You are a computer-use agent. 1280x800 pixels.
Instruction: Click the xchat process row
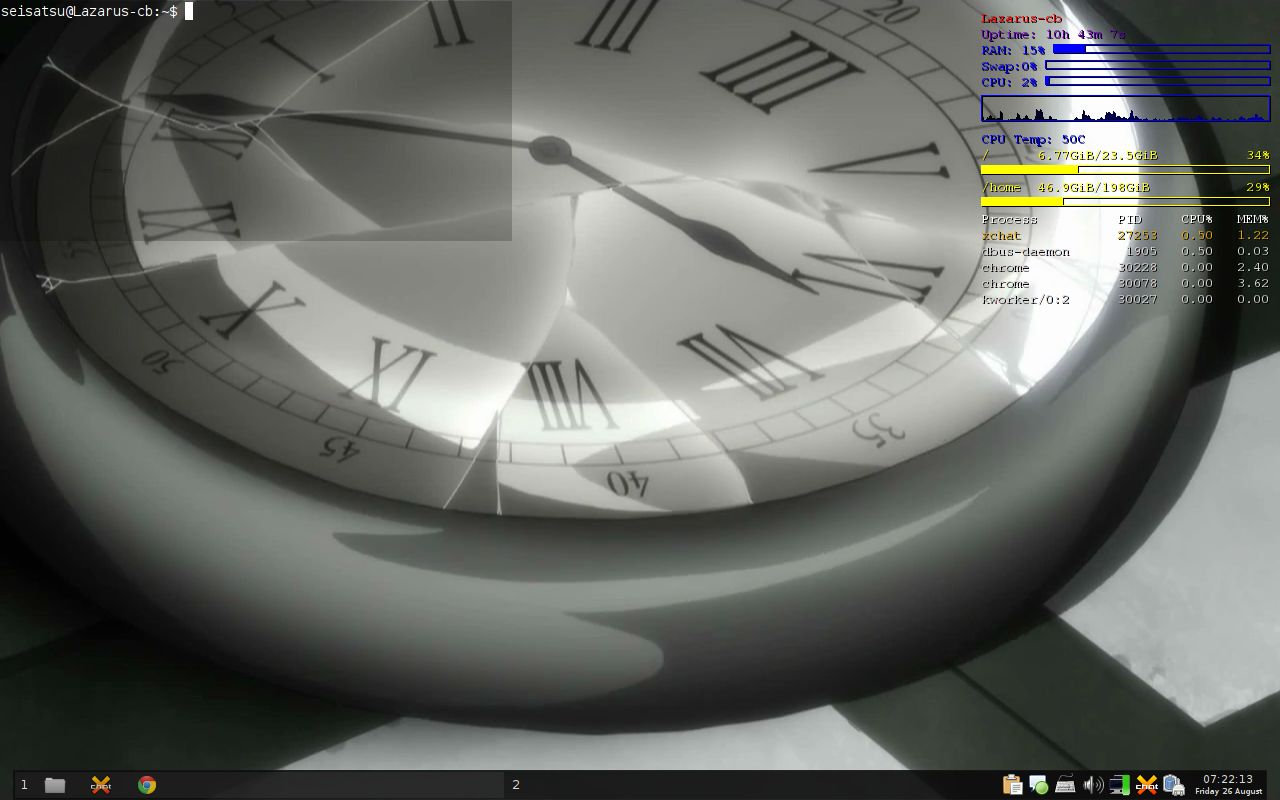[x=1125, y=236]
